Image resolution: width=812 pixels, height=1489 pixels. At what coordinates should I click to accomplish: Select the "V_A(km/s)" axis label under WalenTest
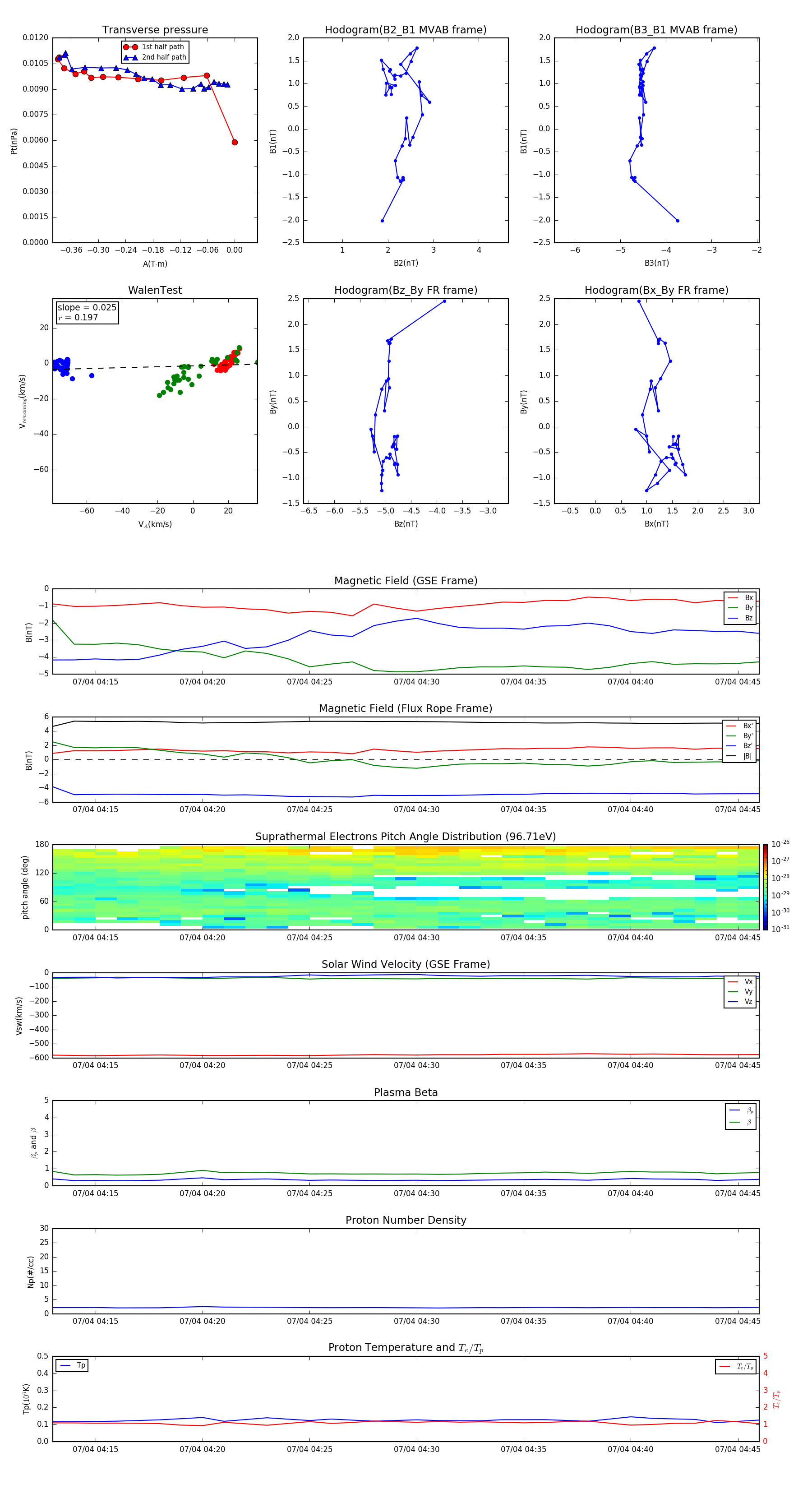tap(155, 524)
